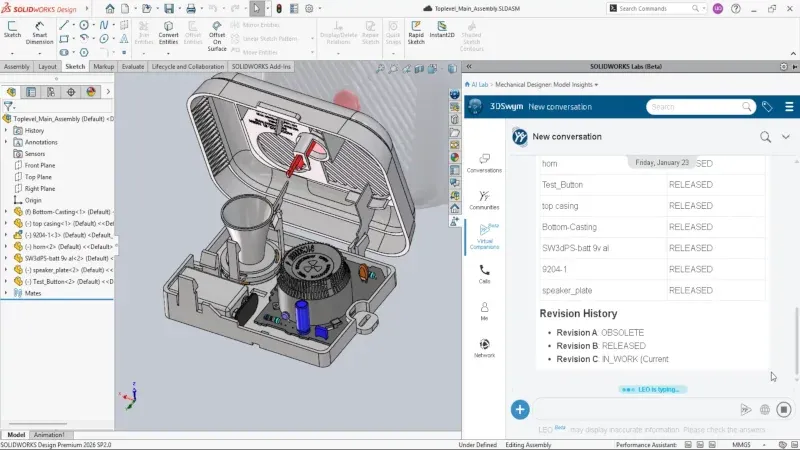Open Calls in the 3DSwym sidebar
Screen dimensions: 800x450
(x=484, y=274)
